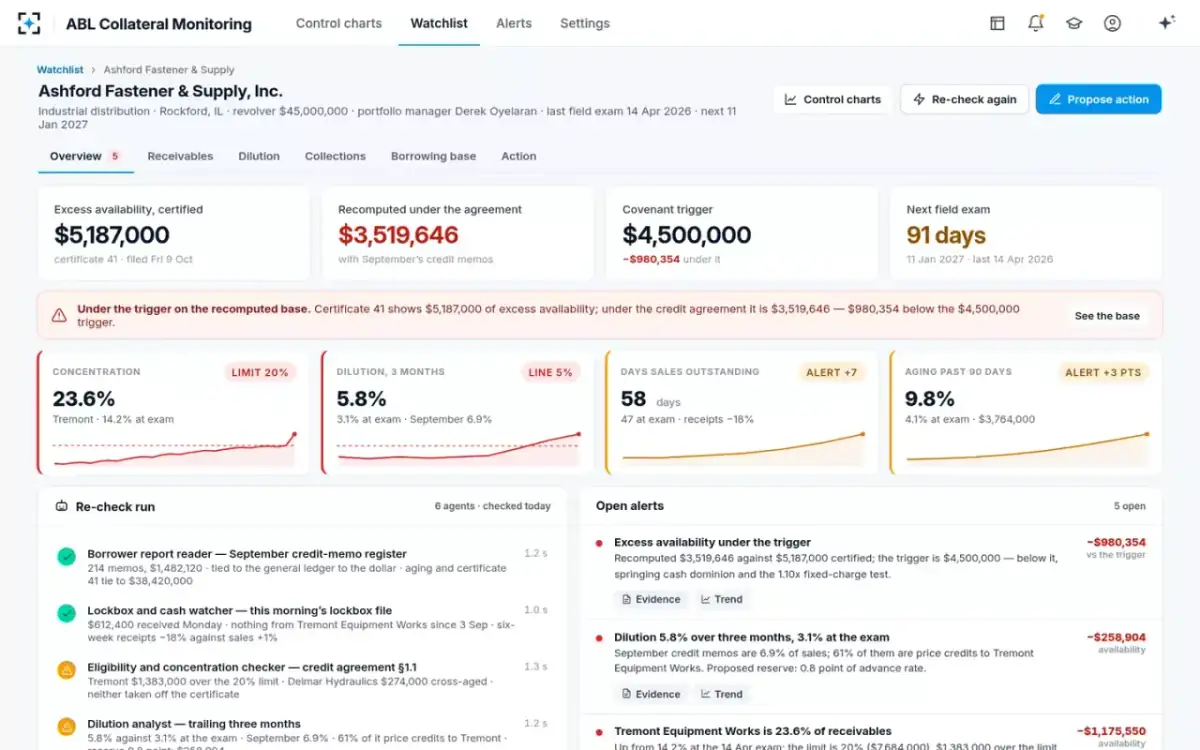Open the Dilution sub-tab
This screenshot has width=1200, height=750.
coord(259,156)
